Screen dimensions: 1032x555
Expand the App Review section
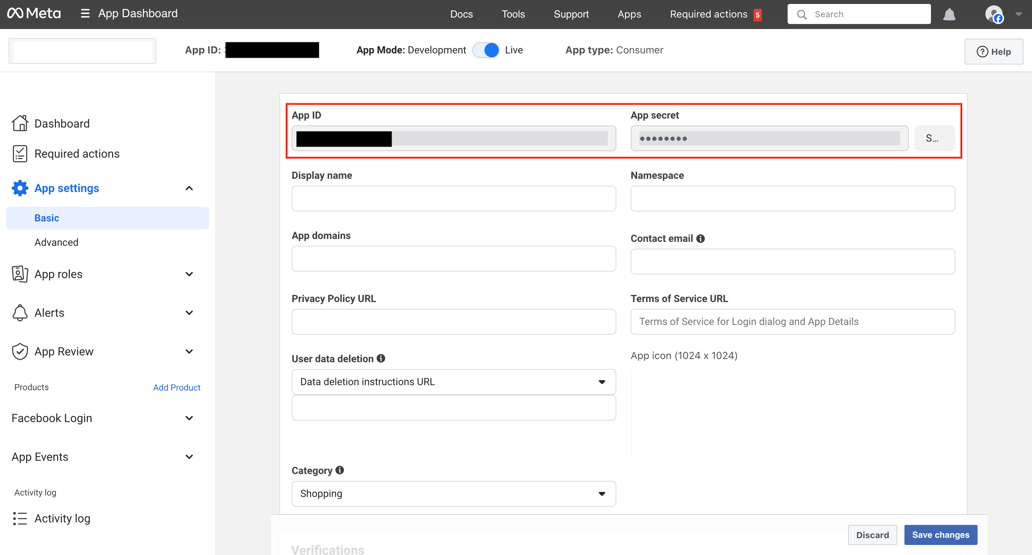pos(189,352)
